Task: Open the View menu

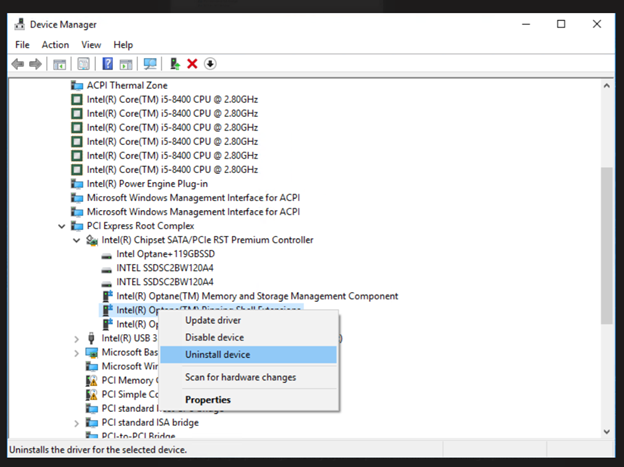Action: click(91, 45)
